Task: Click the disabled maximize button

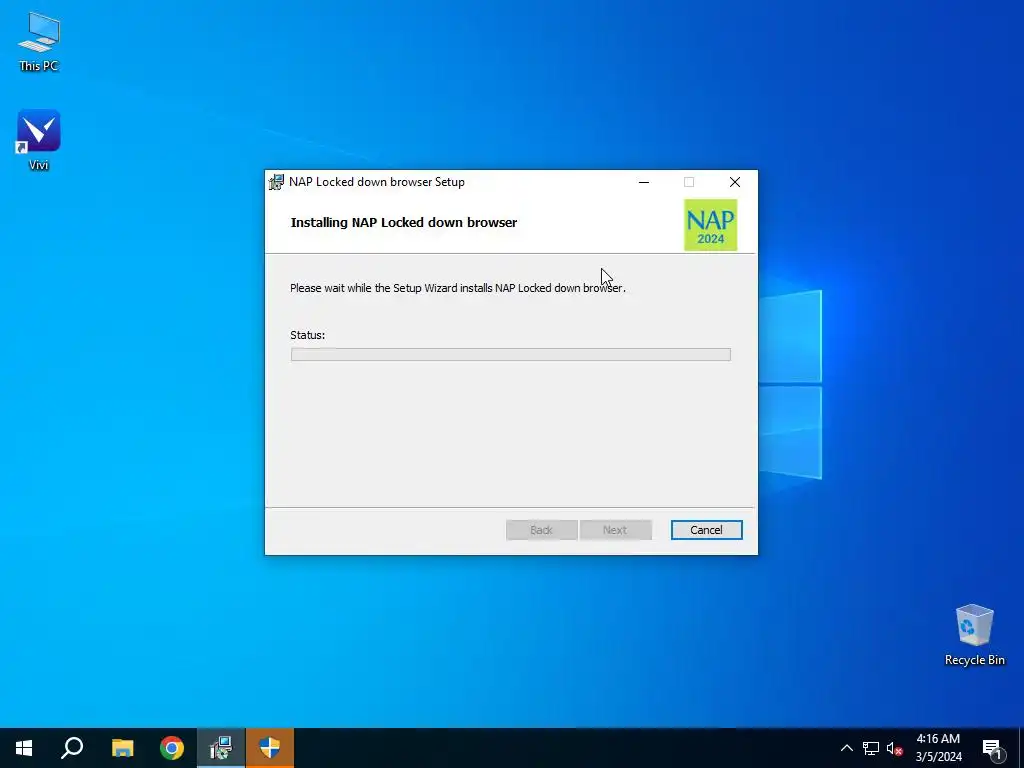Action: 689,182
